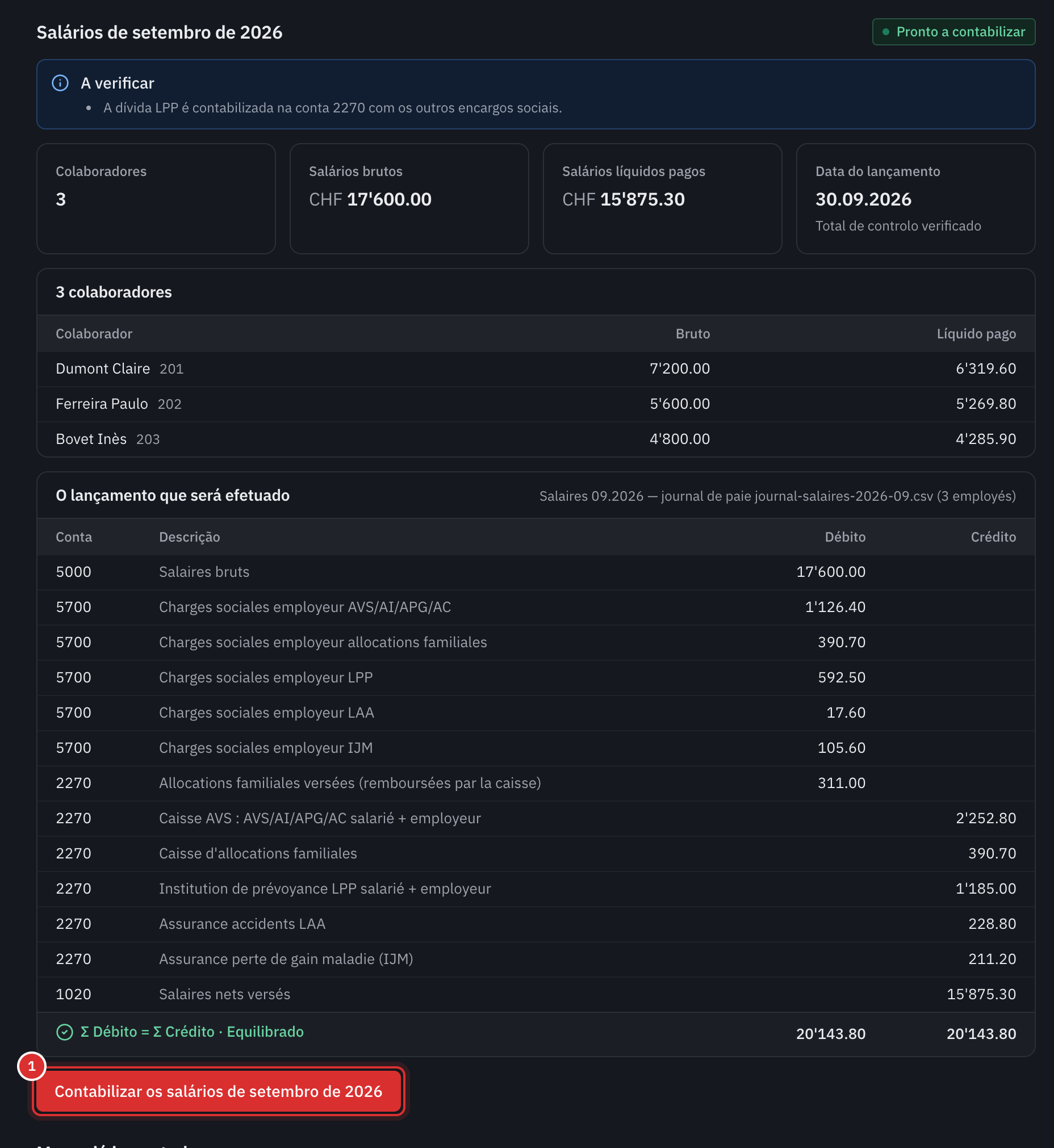This screenshot has width=1054, height=1148.
Task: Click the account number 5000
Action: point(74,572)
